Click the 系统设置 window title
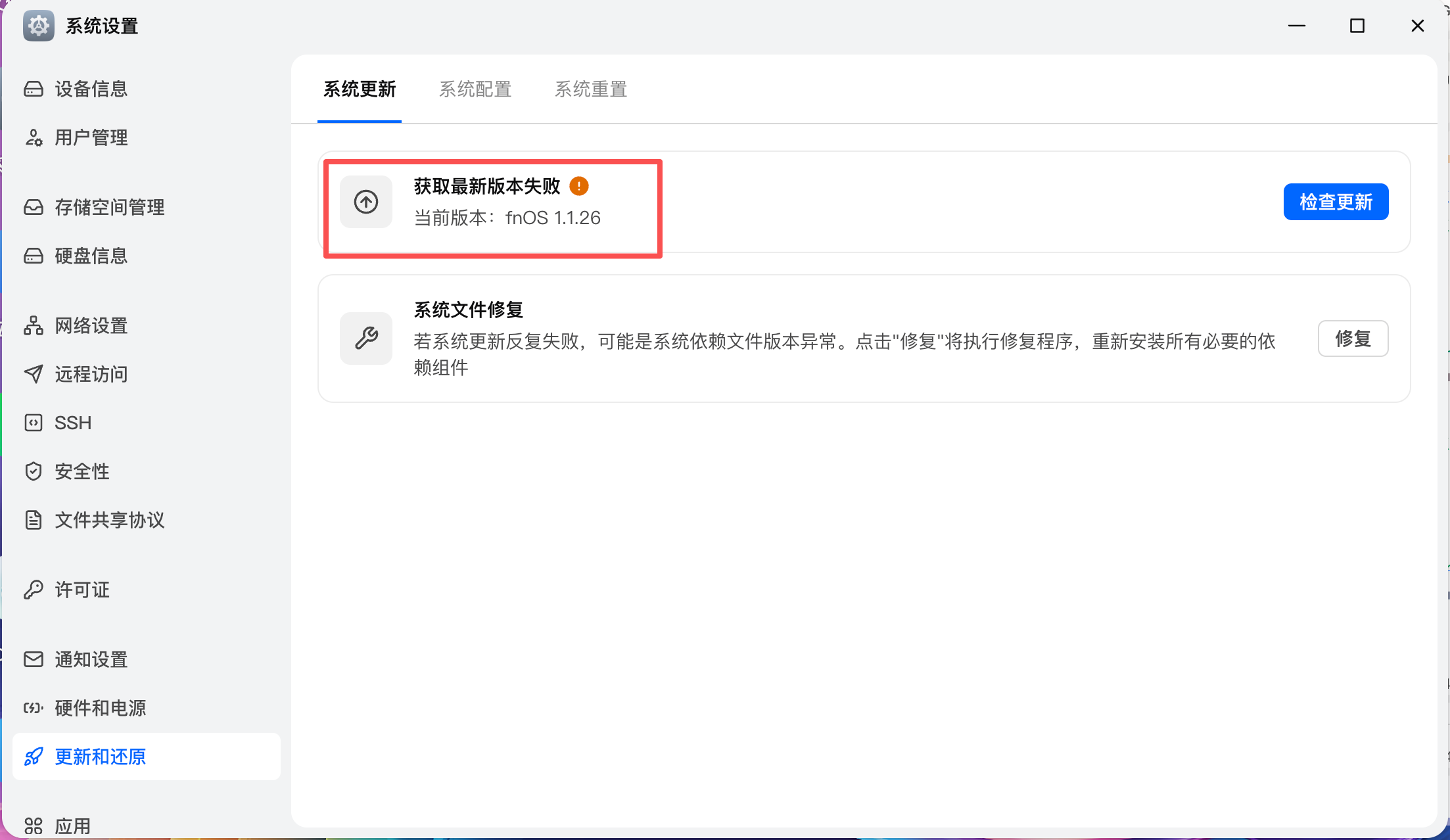 tap(102, 26)
